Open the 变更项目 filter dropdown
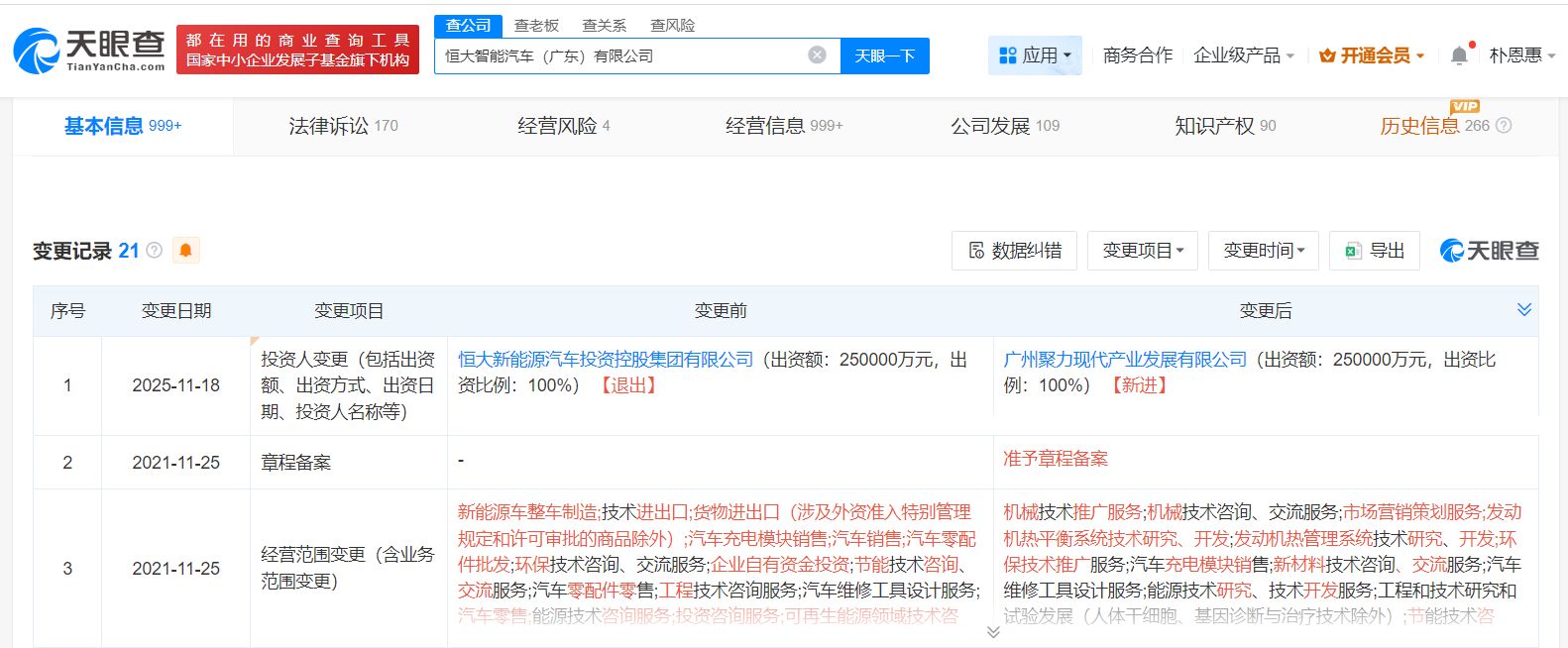The image size is (1568, 648). point(1142,251)
